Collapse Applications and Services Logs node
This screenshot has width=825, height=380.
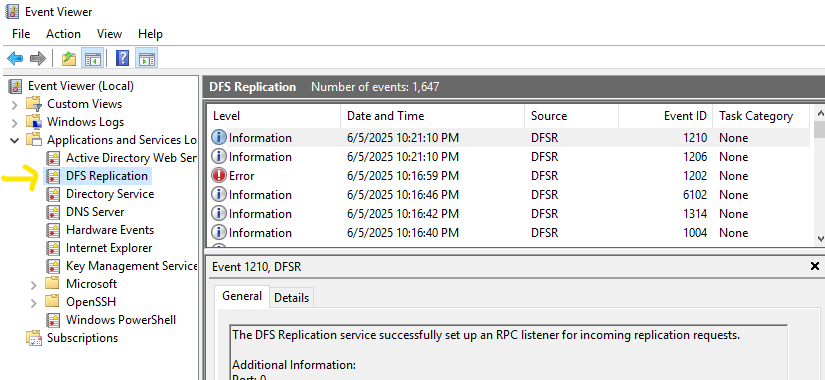click(x=15, y=141)
